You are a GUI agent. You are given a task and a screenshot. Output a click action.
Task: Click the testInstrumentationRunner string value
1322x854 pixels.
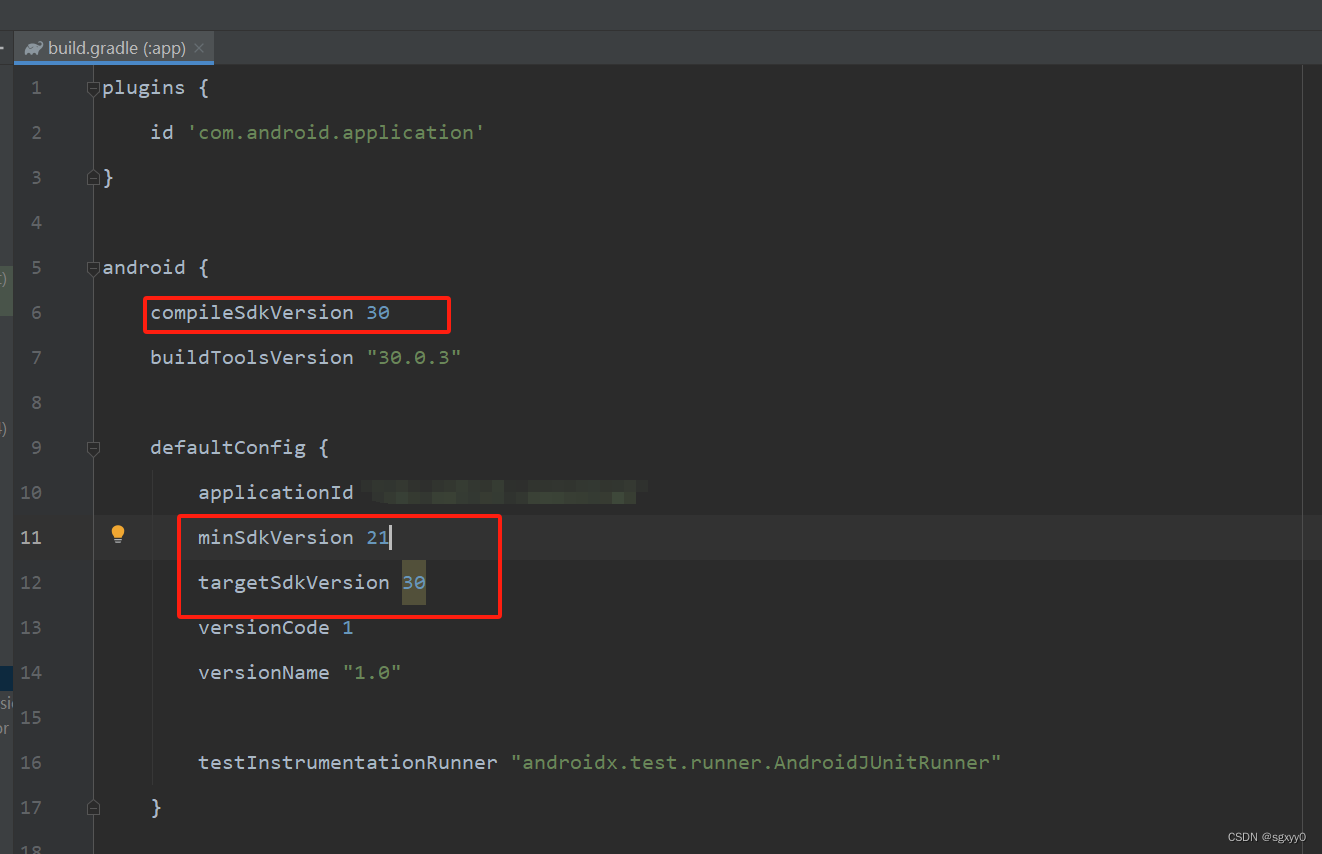pyautogui.click(x=757, y=762)
